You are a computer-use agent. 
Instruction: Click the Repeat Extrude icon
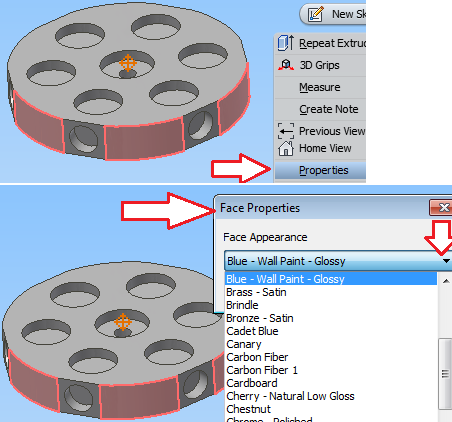(x=286, y=43)
